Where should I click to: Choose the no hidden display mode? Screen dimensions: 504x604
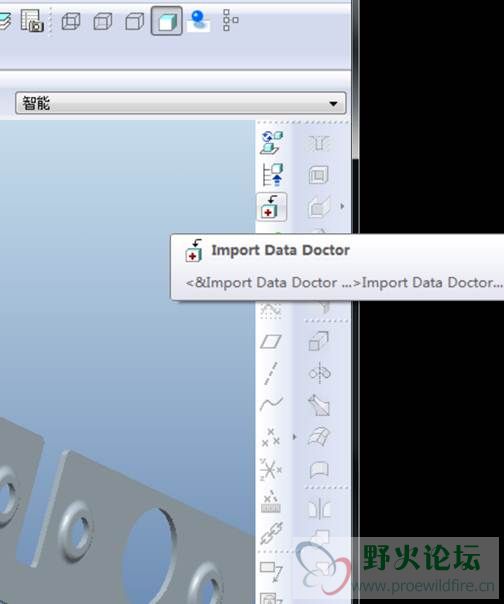(x=134, y=21)
